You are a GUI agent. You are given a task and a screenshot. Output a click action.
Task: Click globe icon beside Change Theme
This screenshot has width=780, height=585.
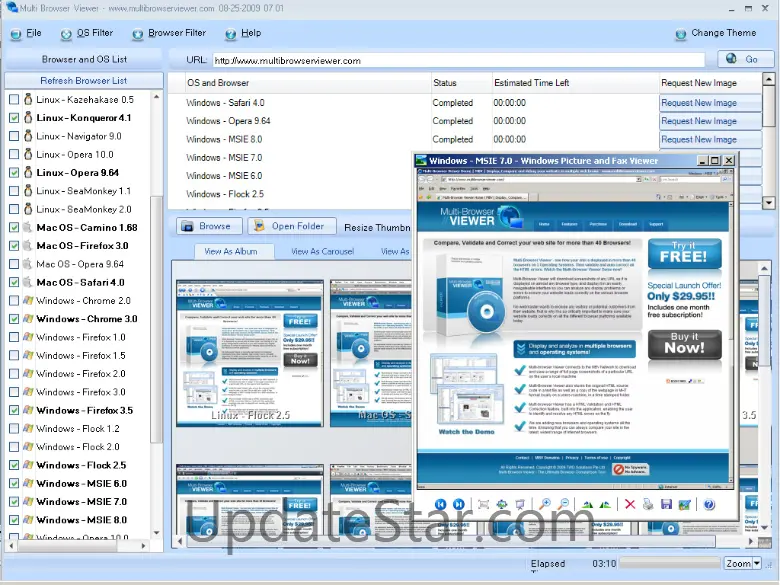click(681, 34)
